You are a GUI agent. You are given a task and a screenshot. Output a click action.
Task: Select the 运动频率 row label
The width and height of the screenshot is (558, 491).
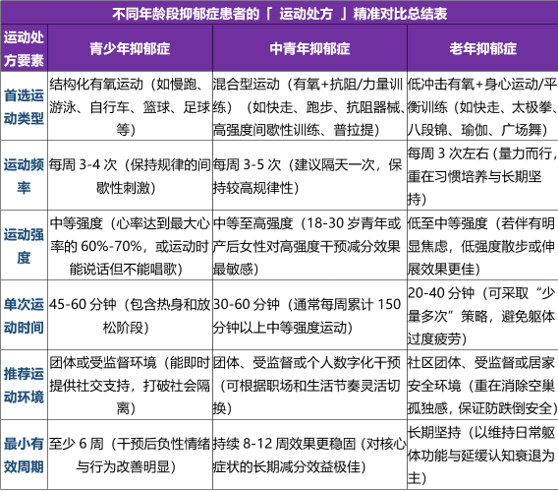pos(24,176)
